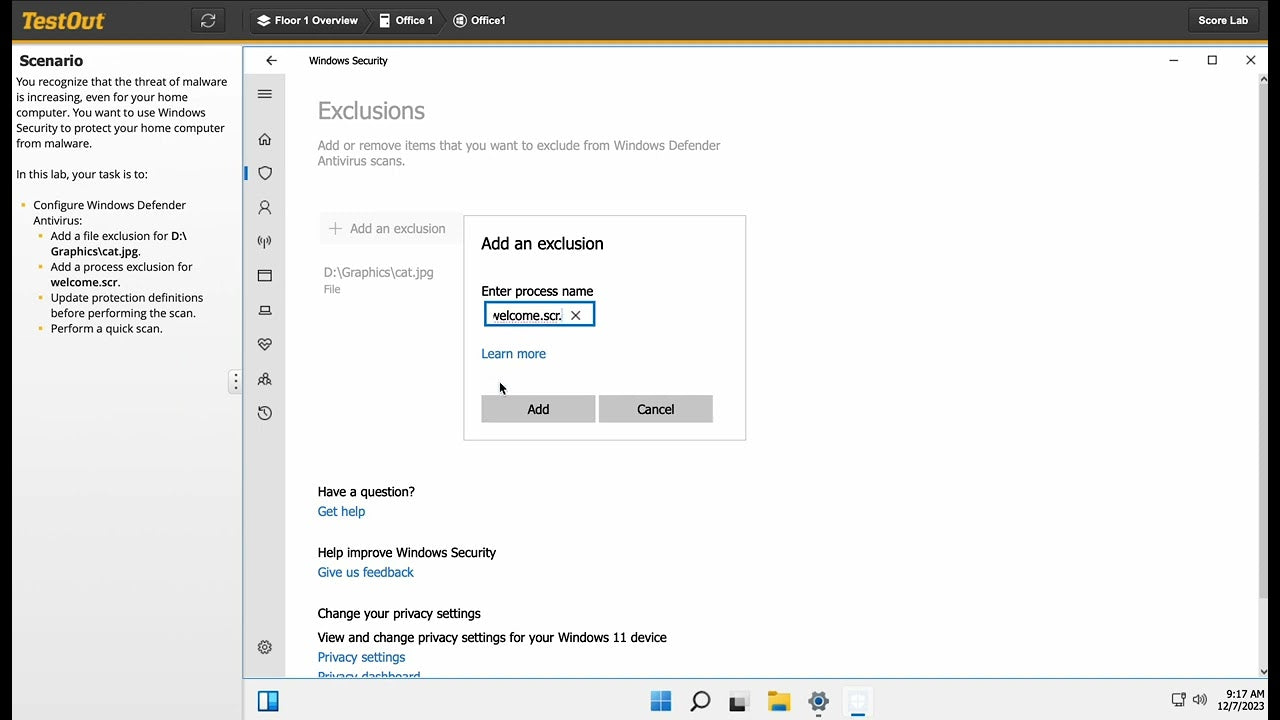Cancel the Add an exclusion dialog
1280x720 pixels.
(656, 409)
